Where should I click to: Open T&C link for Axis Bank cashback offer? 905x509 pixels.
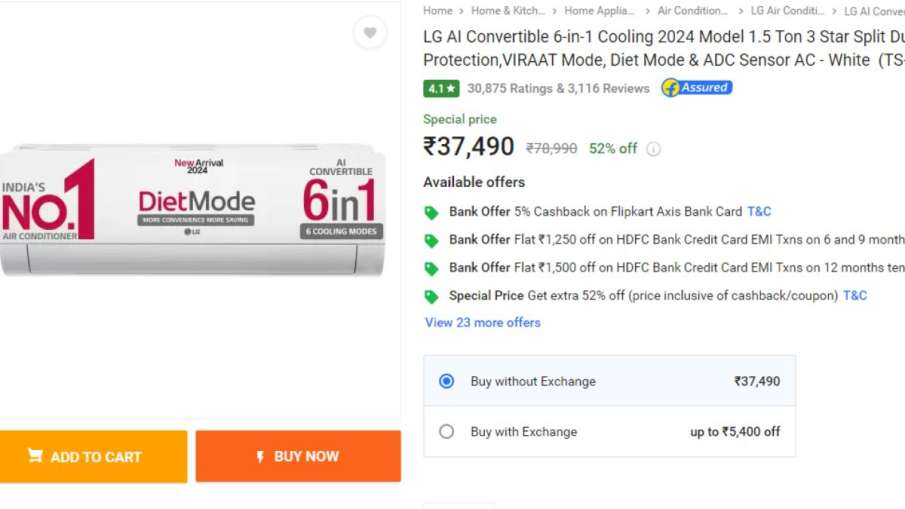point(759,212)
